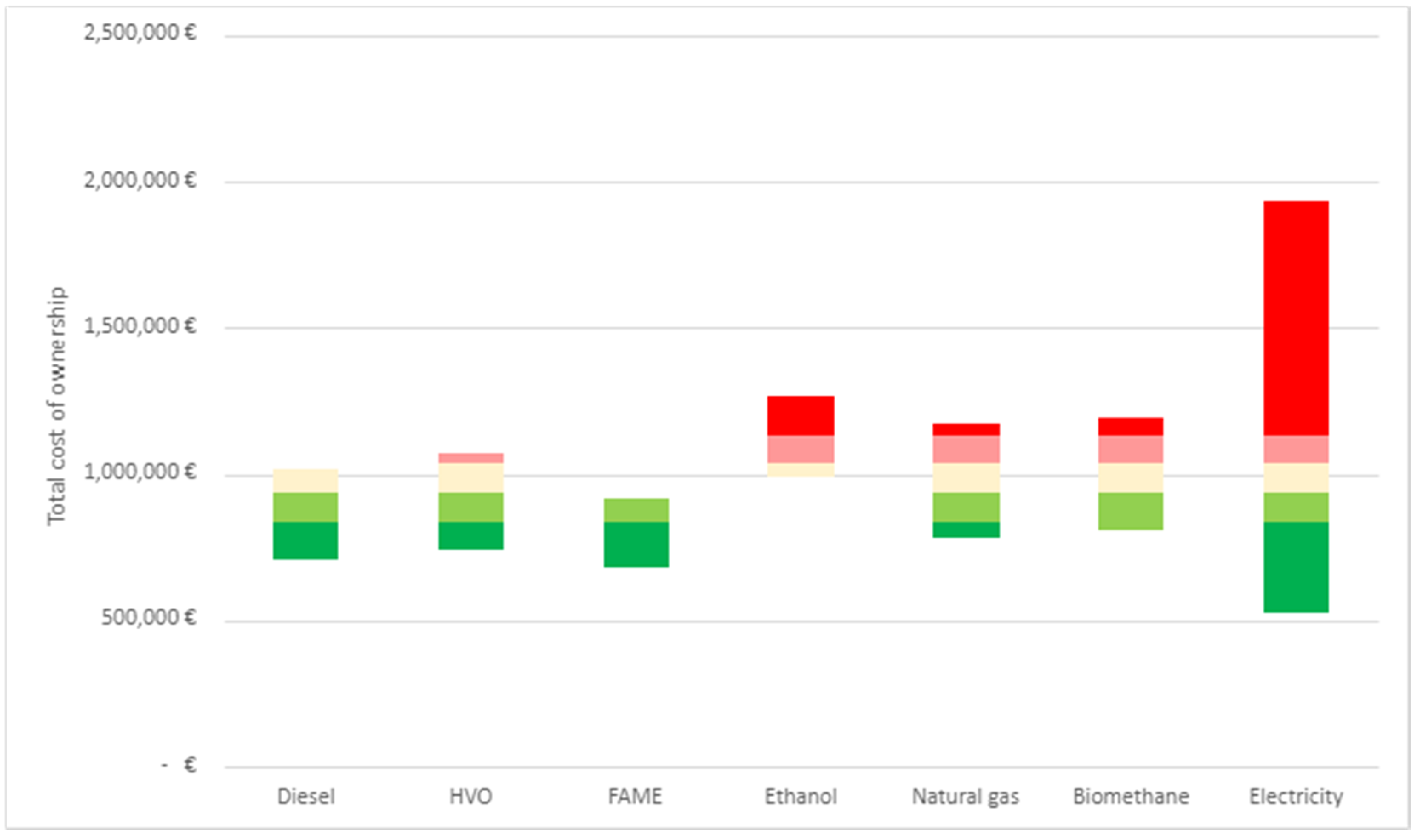The height and width of the screenshot is (840, 1417).
Task: Select the pink Natural gas bar segment
Action: tap(966, 450)
